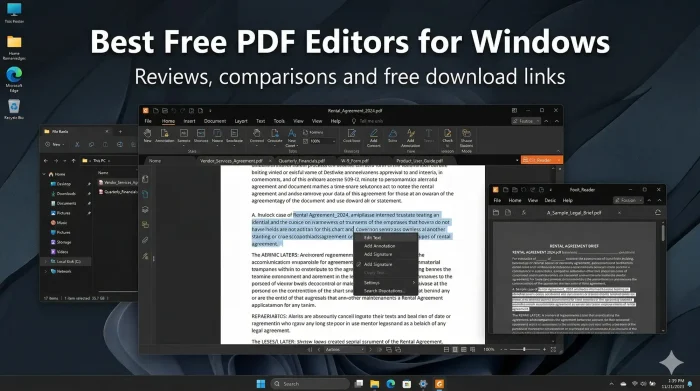The image size is (700, 391).
Task: Click the open folder icon in Foxit_Reader toolbar
Action: click(496, 213)
